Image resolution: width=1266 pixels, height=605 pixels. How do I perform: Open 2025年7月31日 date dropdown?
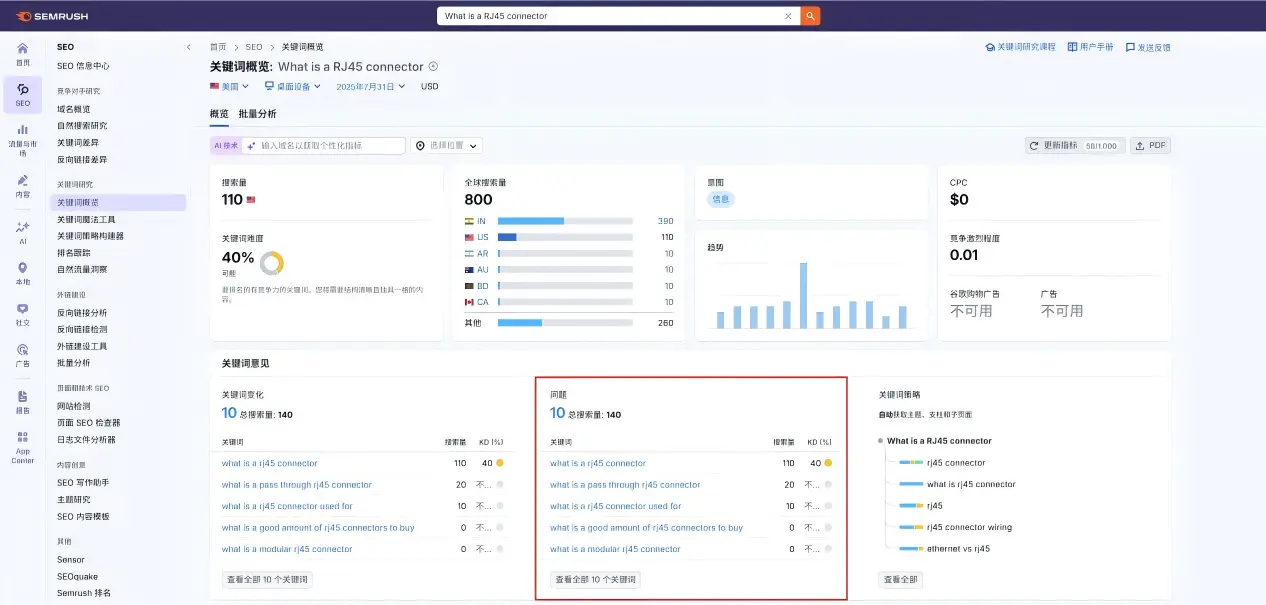371,86
